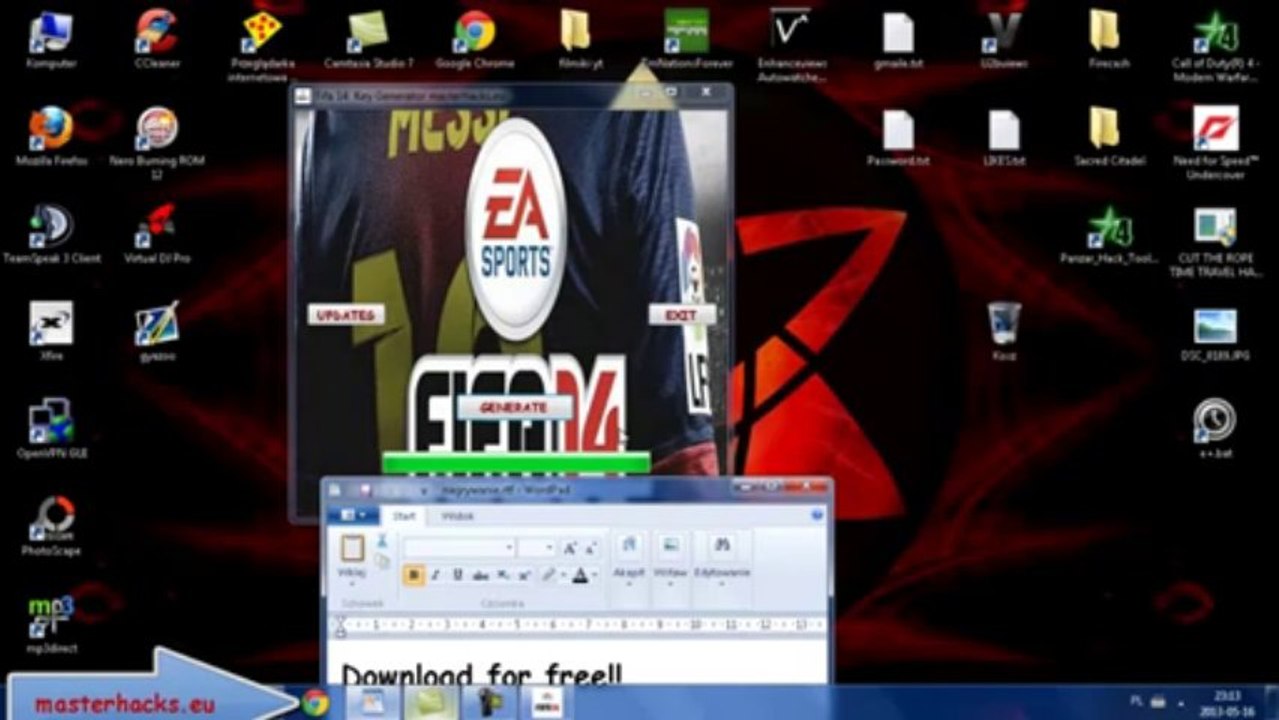Apply strikethrough formatting in WordPad
Screen dimensions: 1279x720
pos(480,575)
